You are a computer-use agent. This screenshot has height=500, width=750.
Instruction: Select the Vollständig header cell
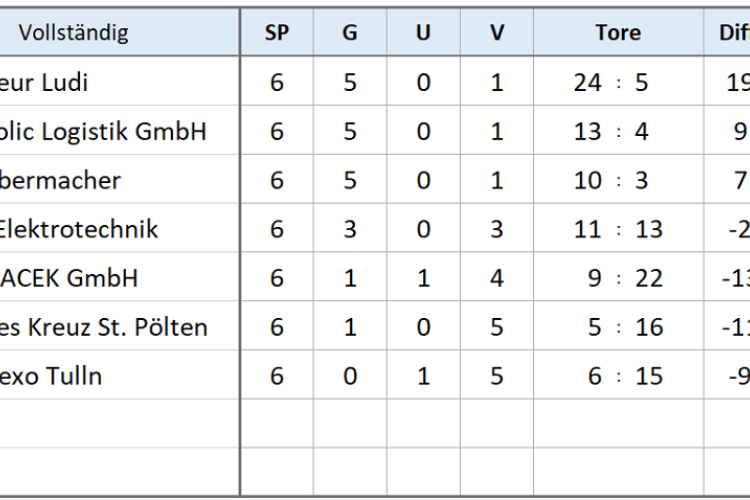pyautogui.click(x=120, y=32)
